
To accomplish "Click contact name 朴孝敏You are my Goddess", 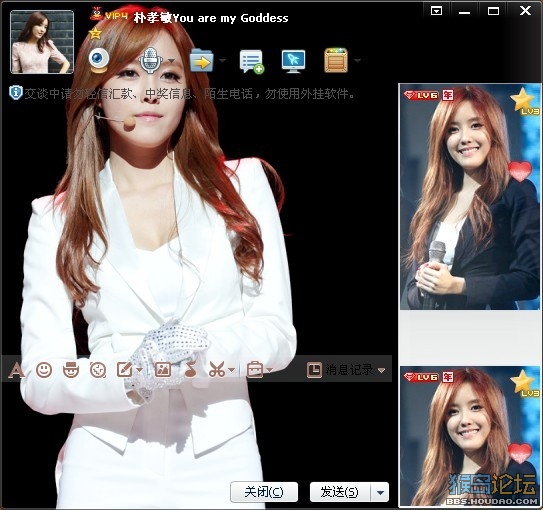I will click(x=211, y=18).
